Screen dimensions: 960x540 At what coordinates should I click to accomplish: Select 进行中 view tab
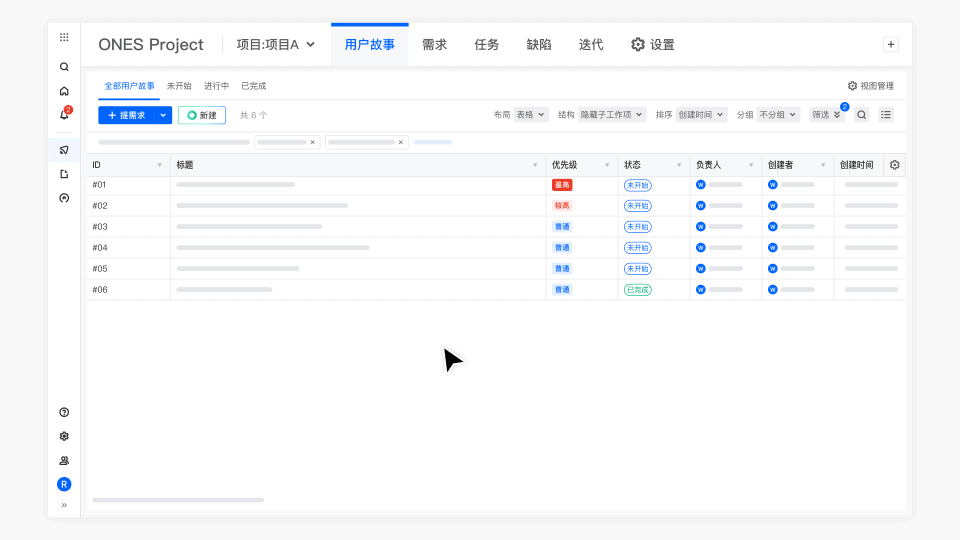tap(216, 86)
